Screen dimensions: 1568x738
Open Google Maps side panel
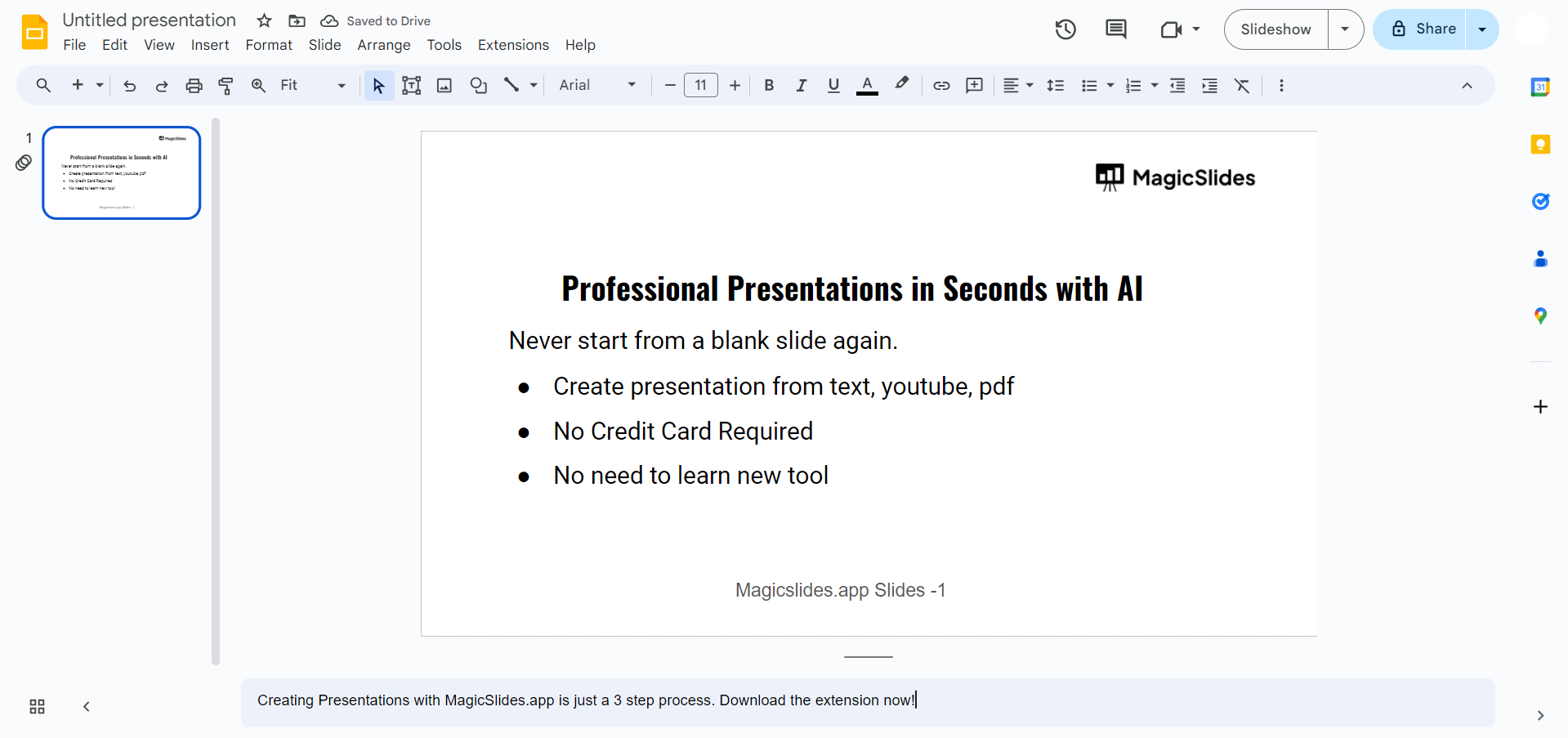pyautogui.click(x=1540, y=315)
